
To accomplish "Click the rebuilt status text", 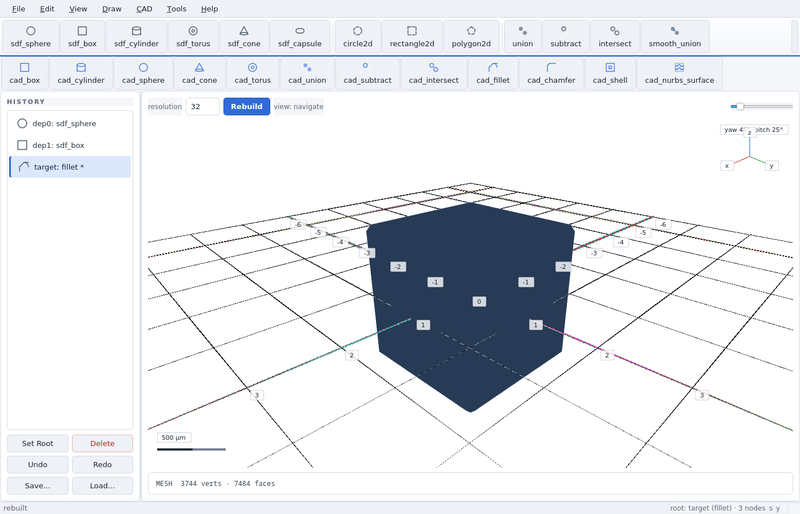I will coord(15,508).
